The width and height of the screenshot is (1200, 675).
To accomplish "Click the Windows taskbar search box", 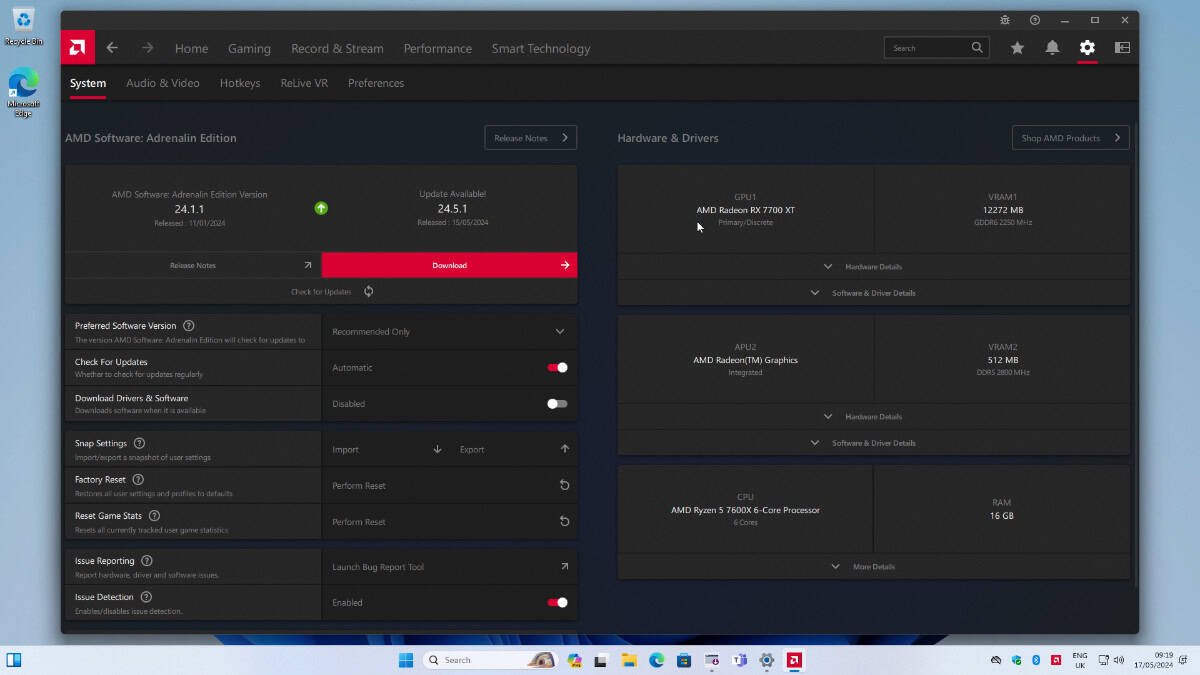I will [x=491, y=660].
